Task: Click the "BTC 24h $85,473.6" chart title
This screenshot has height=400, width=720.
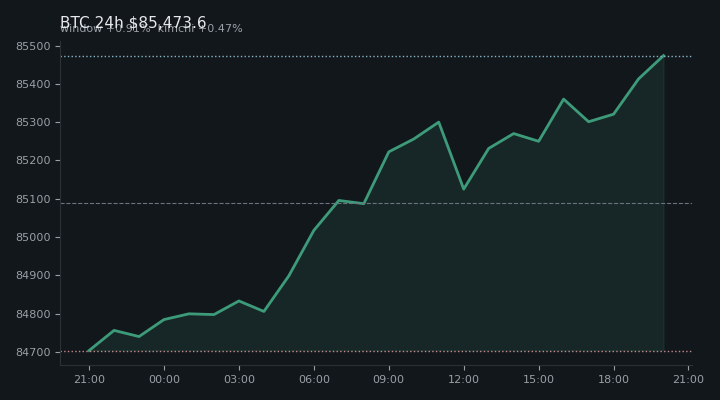Action: tap(133, 22)
